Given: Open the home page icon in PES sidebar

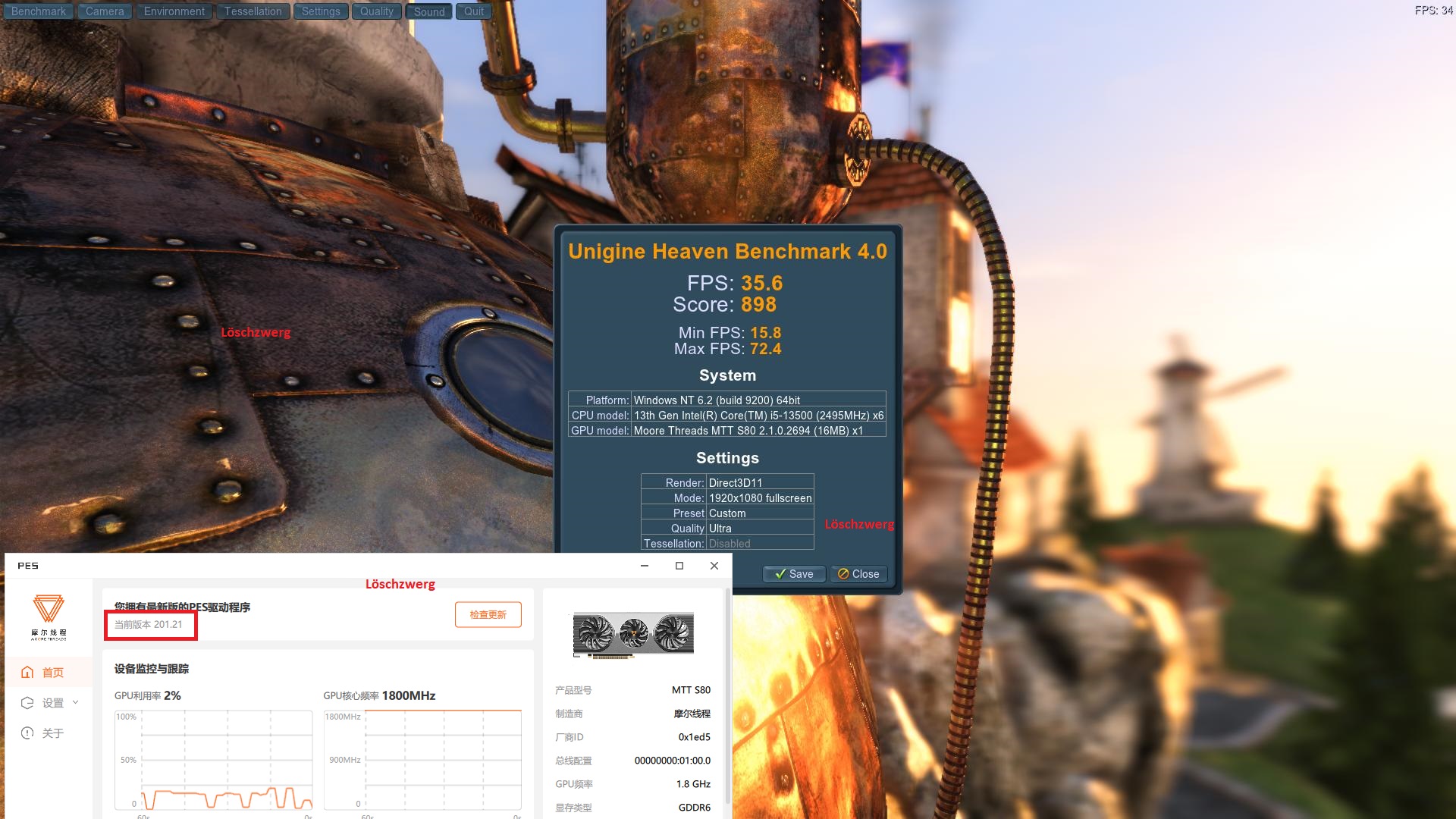Looking at the screenshot, I should (x=27, y=673).
